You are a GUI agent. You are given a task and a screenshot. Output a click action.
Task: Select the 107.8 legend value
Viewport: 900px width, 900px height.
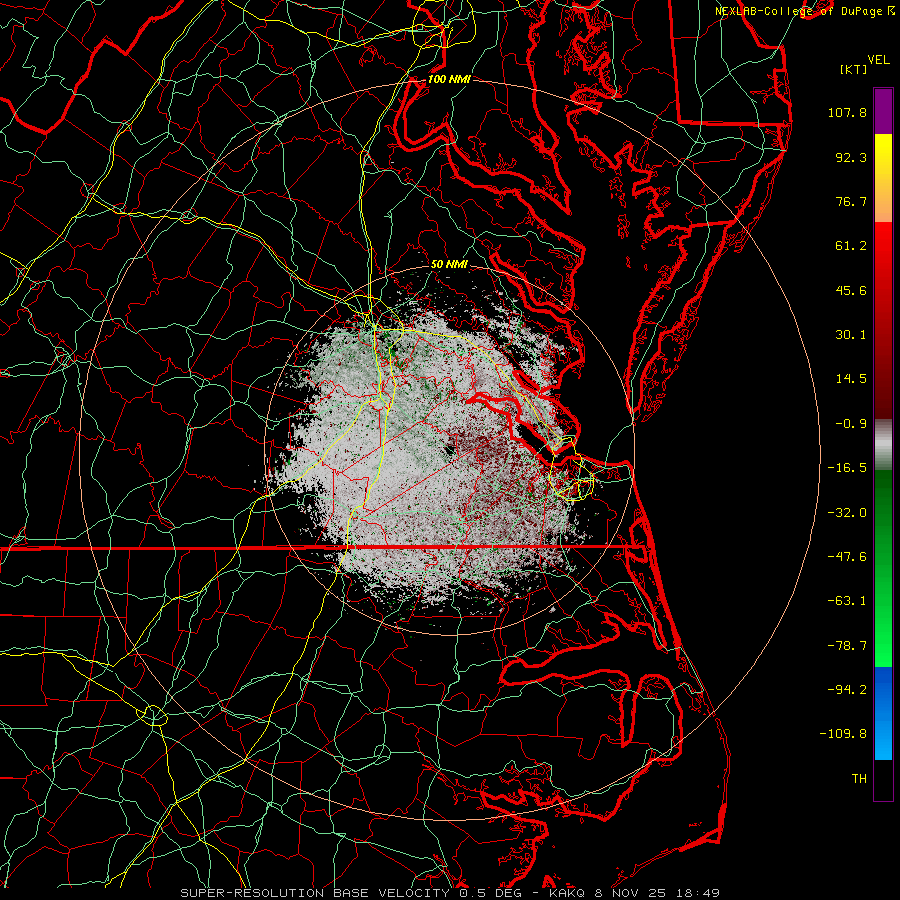[x=847, y=112]
